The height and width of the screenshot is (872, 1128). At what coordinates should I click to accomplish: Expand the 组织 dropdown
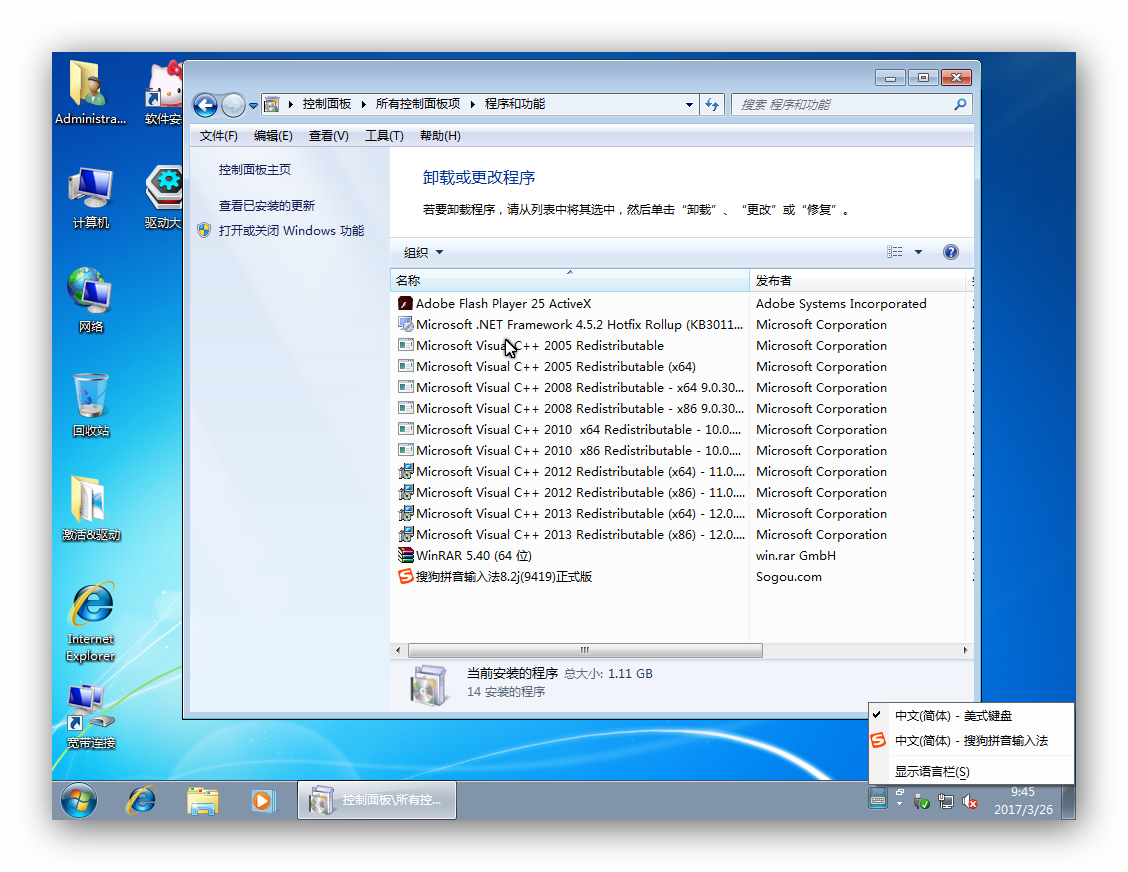pos(423,253)
